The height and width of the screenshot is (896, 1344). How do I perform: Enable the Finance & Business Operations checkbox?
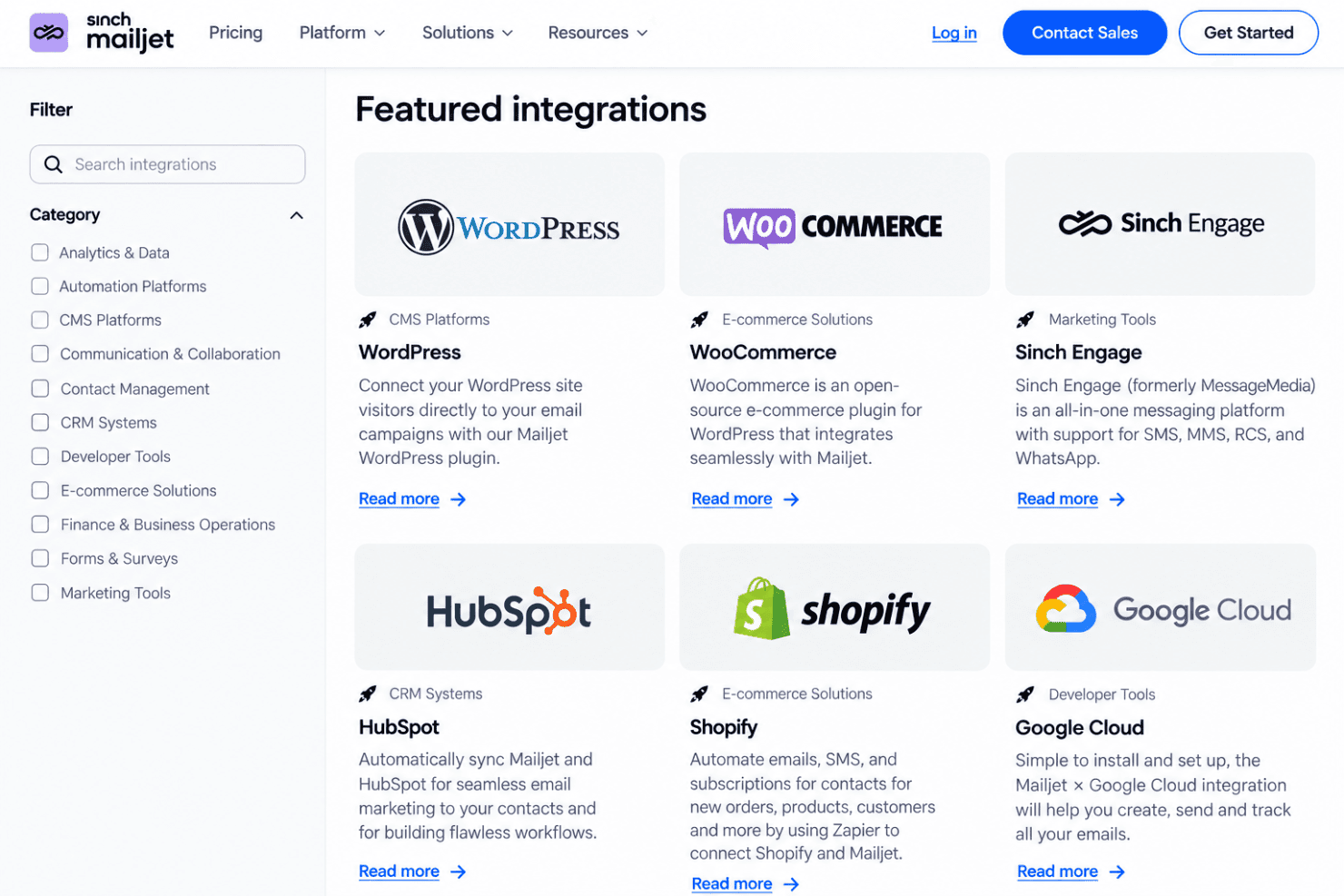[40, 525]
